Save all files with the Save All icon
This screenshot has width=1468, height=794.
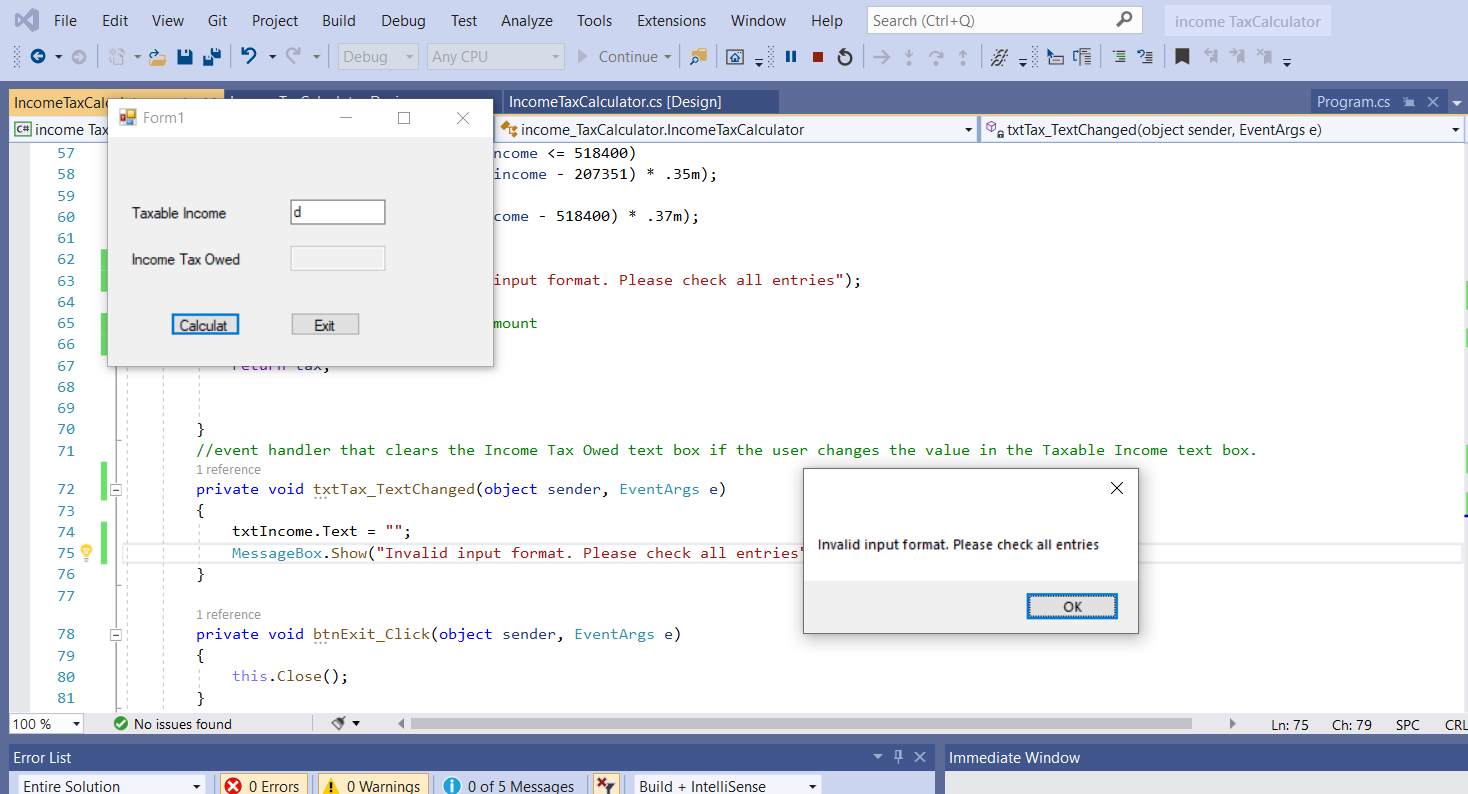210,57
